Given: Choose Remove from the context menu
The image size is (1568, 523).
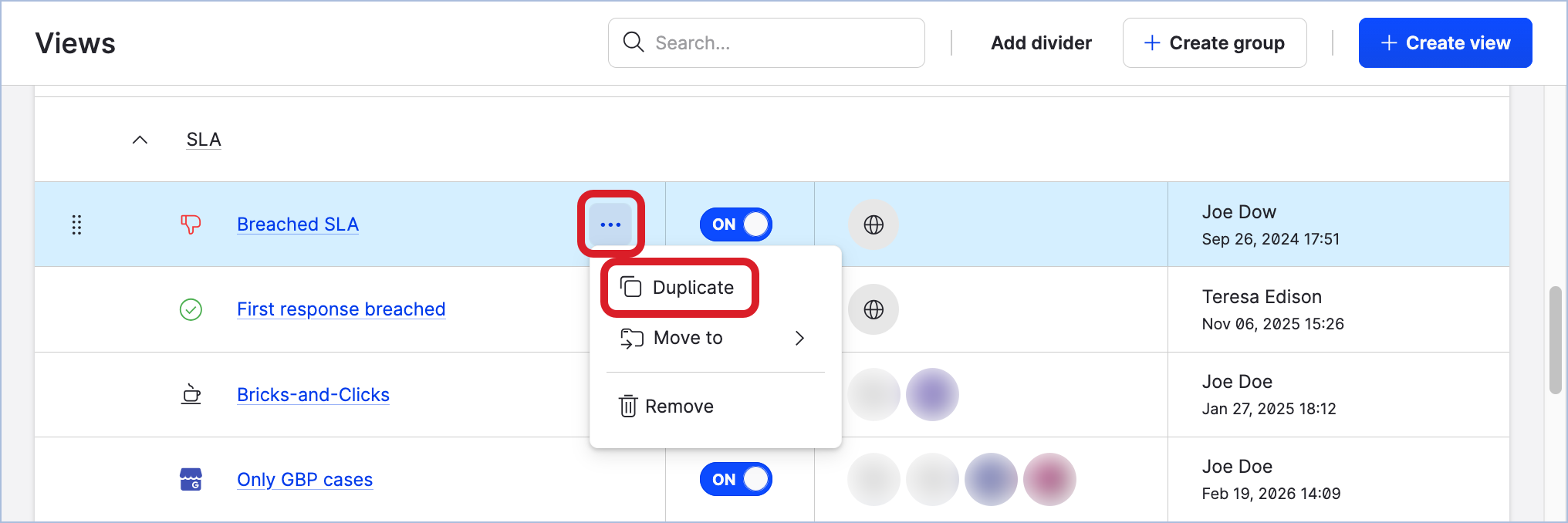Looking at the screenshot, I should point(679,405).
